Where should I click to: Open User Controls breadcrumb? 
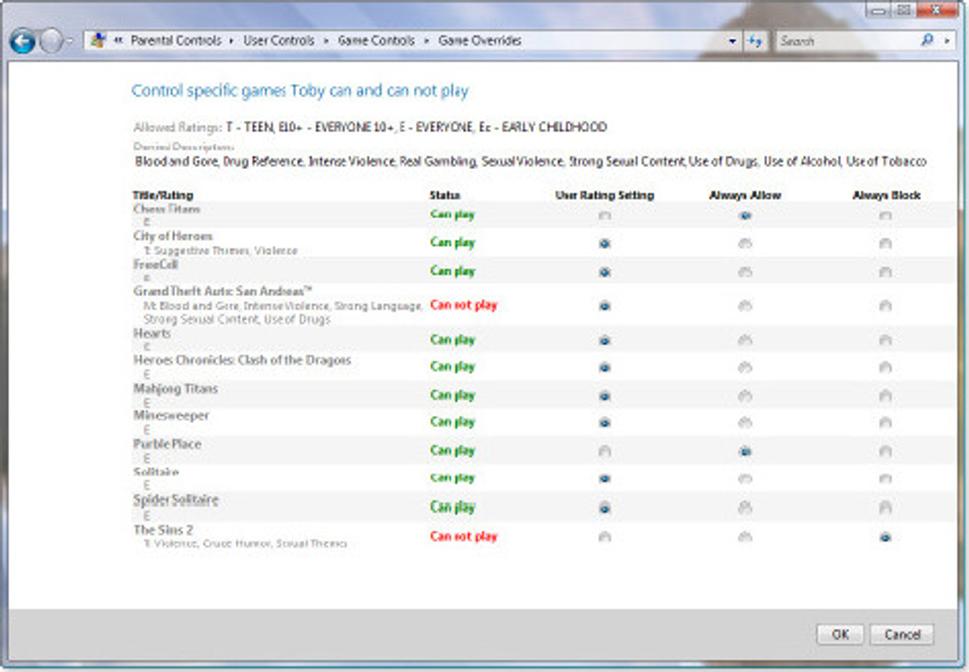[279, 41]
